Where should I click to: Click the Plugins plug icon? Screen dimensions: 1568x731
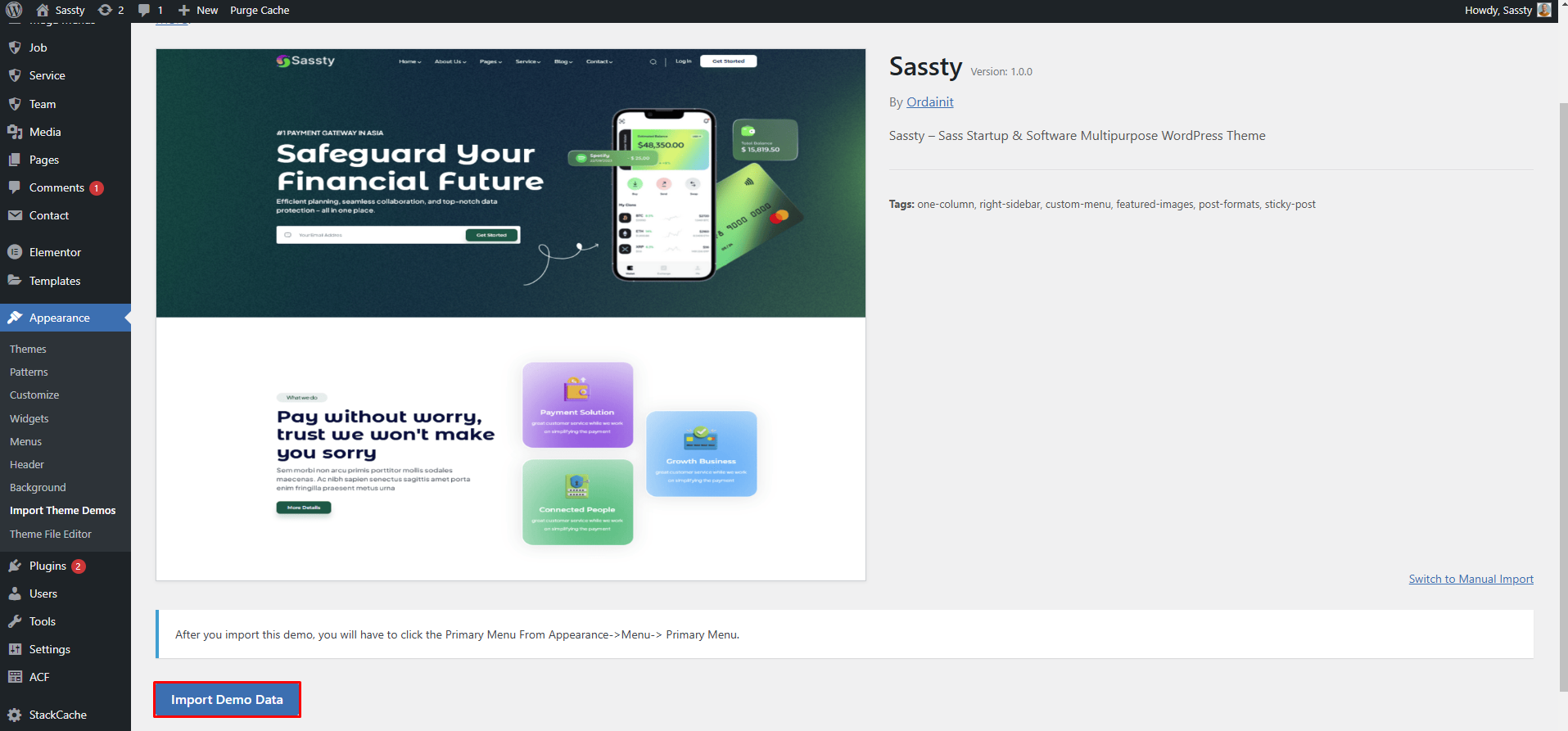pos(15,566)
